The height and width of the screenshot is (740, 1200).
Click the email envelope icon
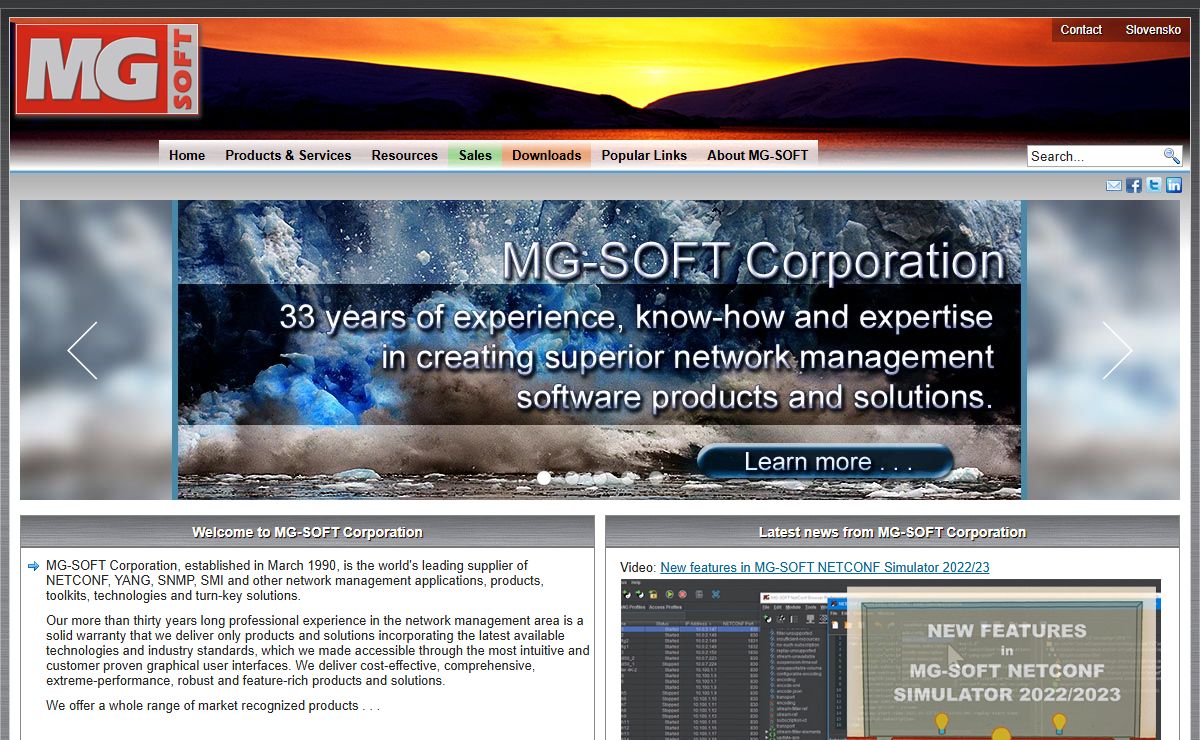(x=1114, y=185)
